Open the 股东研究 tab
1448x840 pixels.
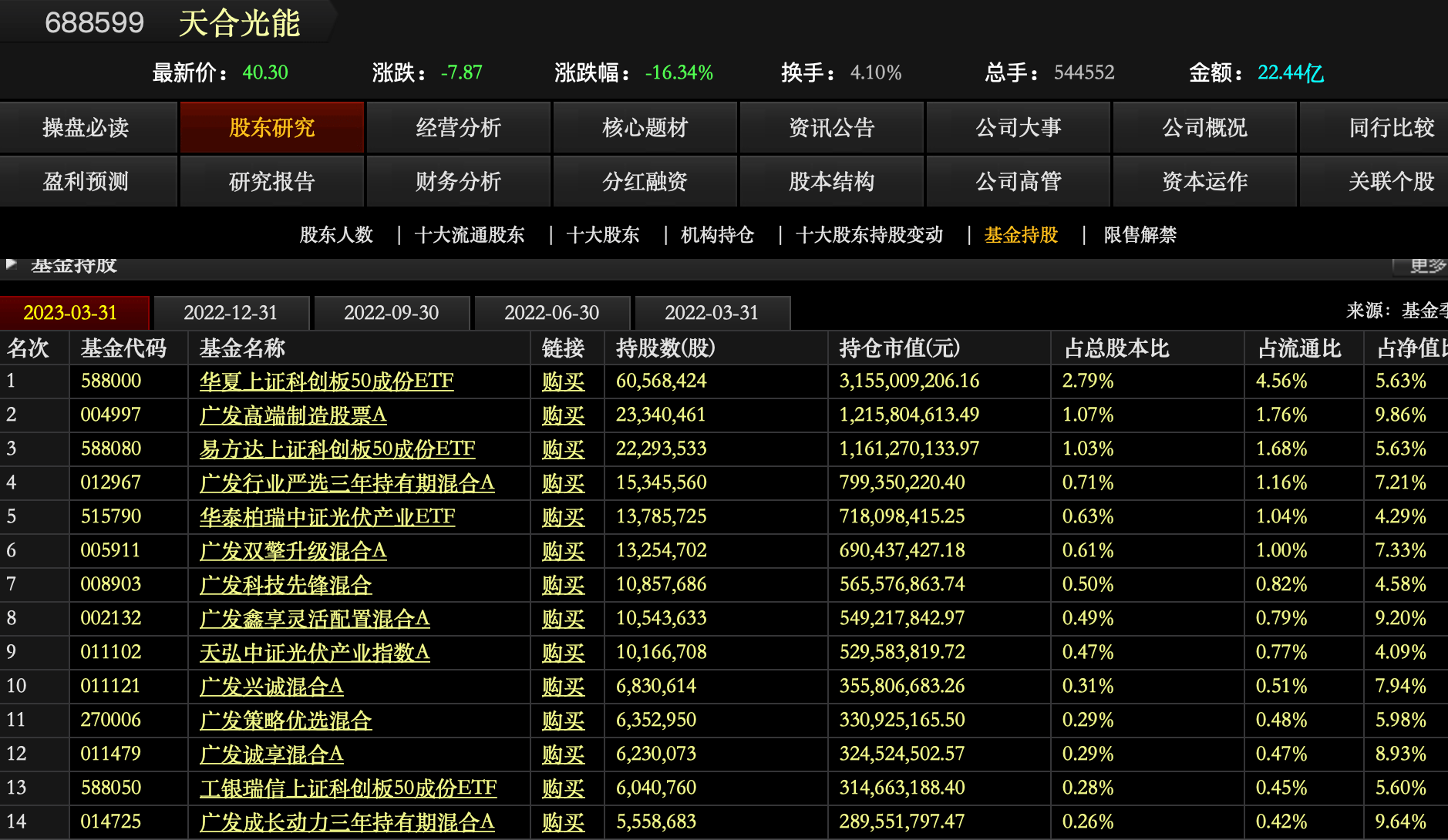(x=271, y=128)
